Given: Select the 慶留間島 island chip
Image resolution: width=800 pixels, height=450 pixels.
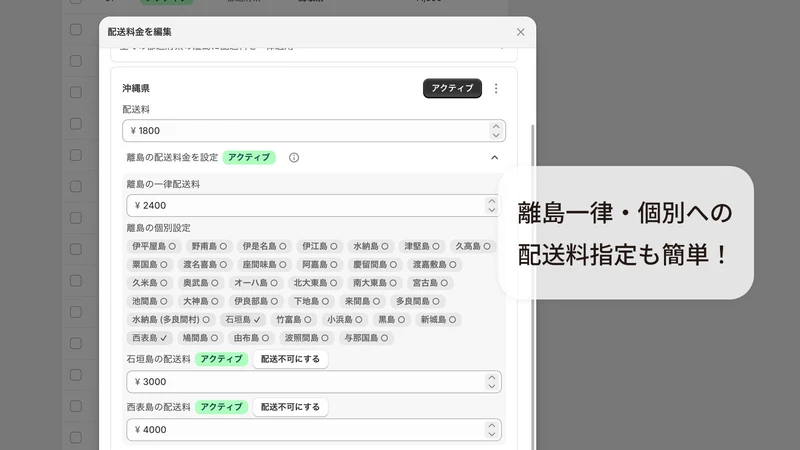Looking at the screenshot, I should [x=375, y=265].
